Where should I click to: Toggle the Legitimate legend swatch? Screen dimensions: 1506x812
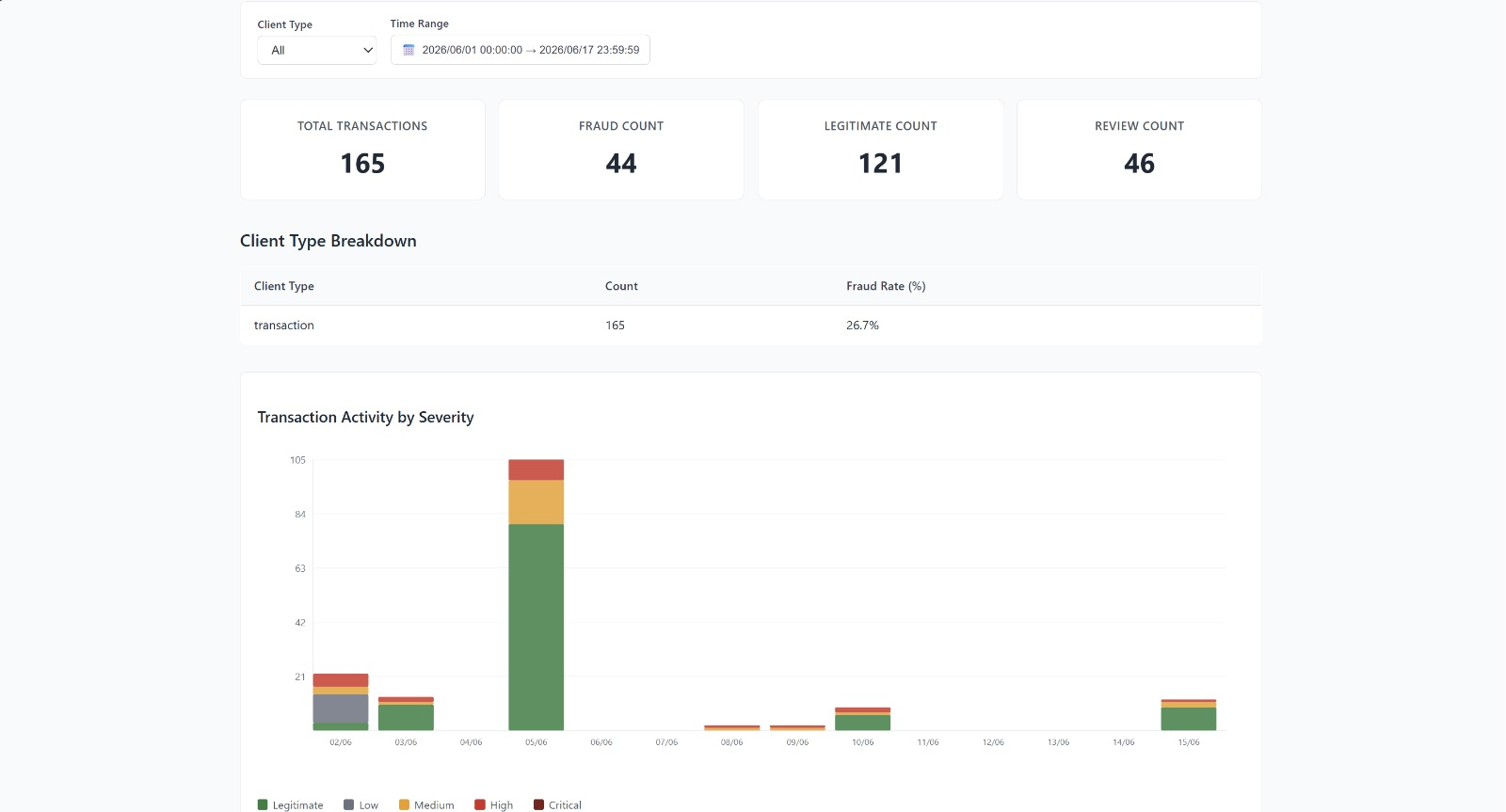[263, 804]
